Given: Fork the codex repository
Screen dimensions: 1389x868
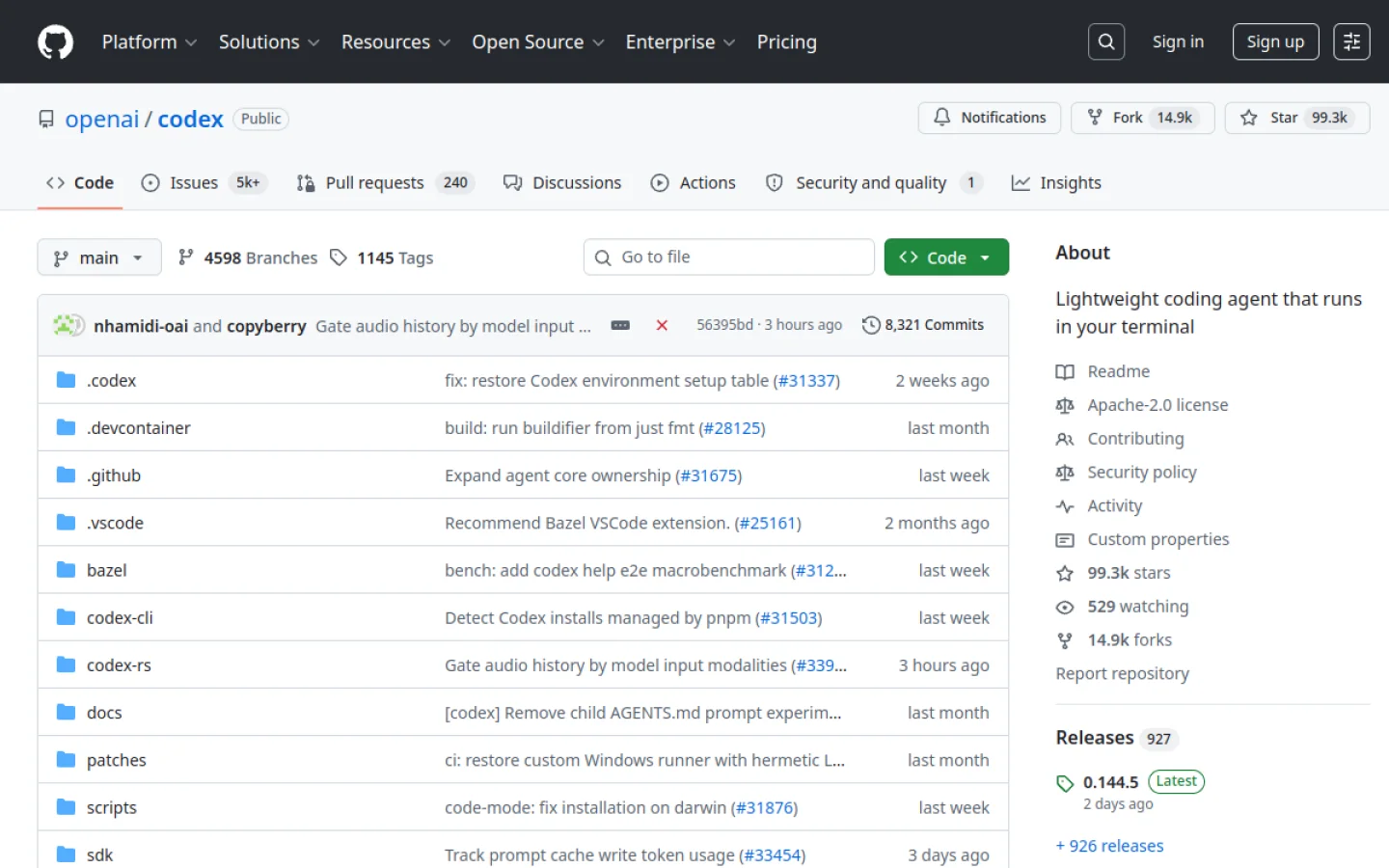Looking at the screenshot, I should (x=1143, y=118).
